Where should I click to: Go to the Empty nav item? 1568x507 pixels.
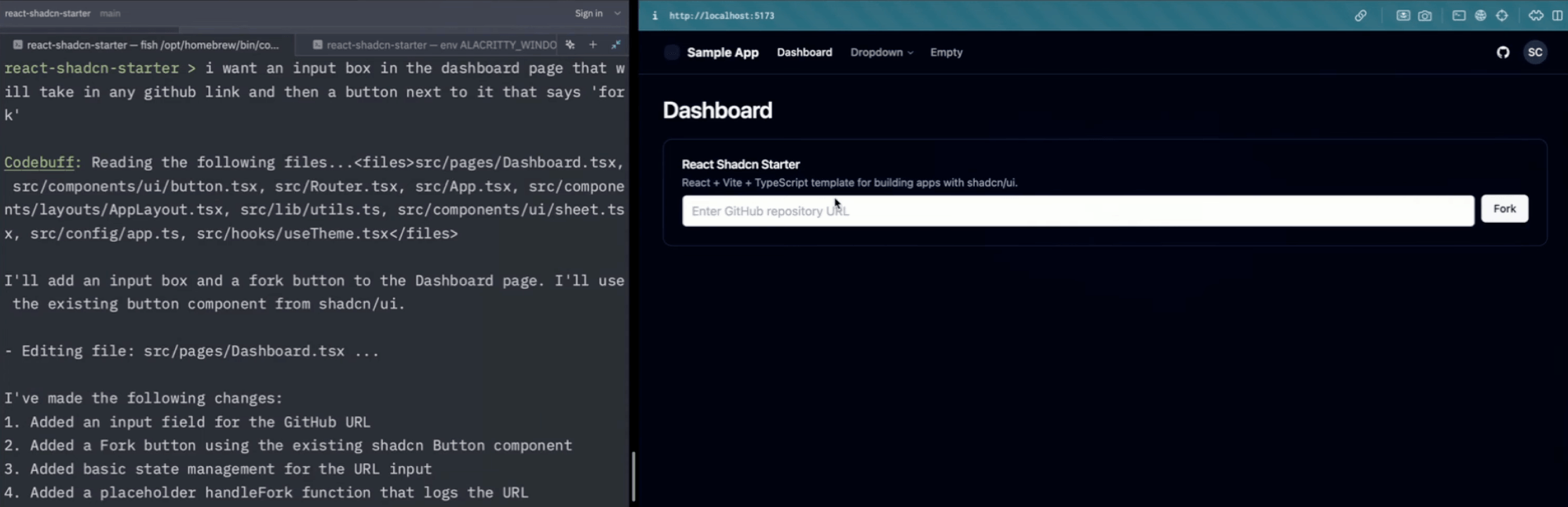click(946, 53)
